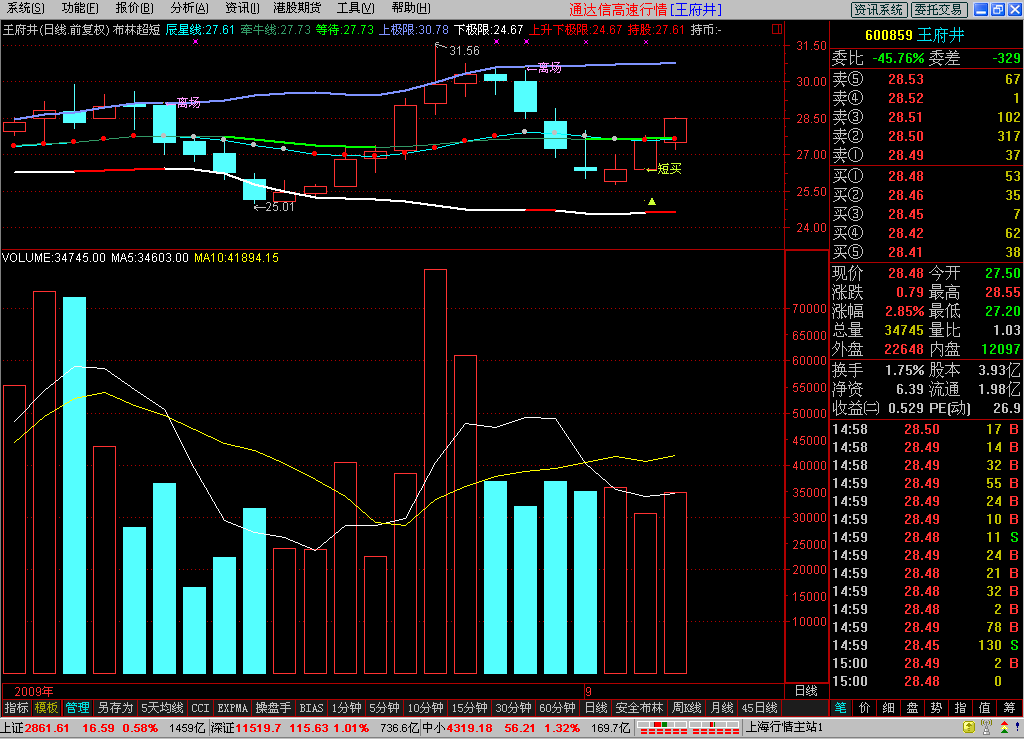Select the 安全布林 tab

[x=639, y=708]
